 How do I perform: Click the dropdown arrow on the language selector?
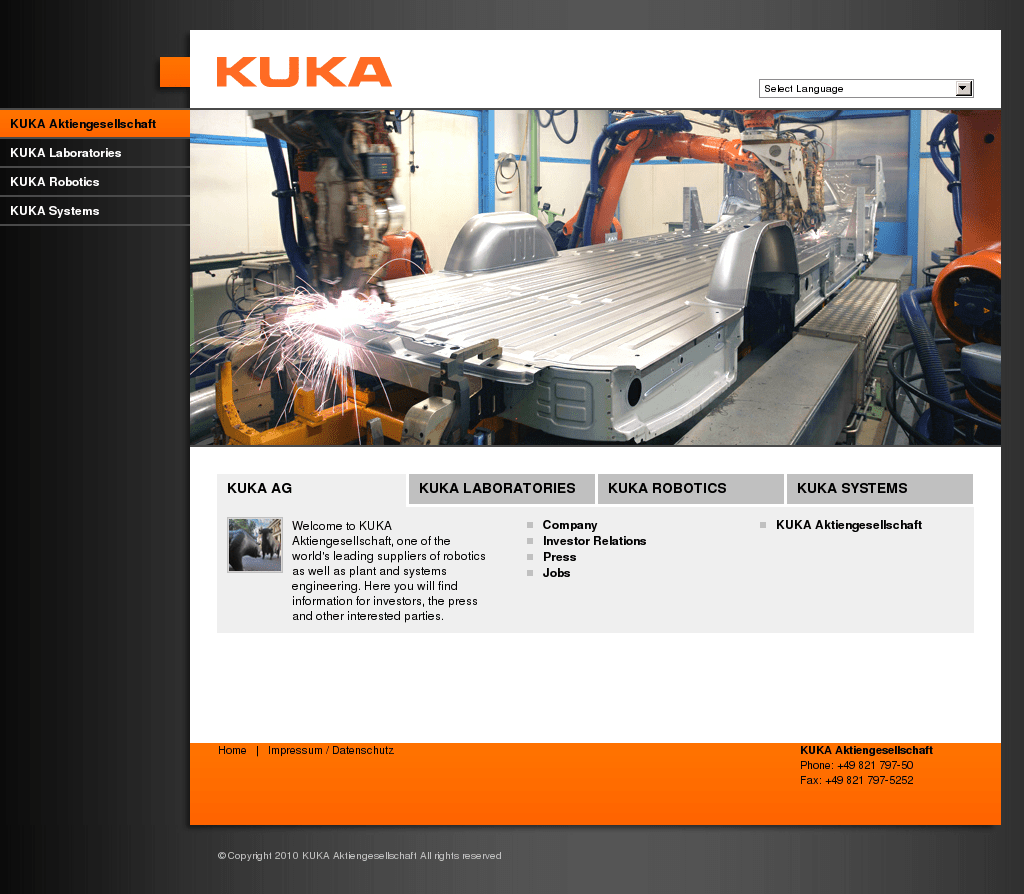tap(963, 88)
